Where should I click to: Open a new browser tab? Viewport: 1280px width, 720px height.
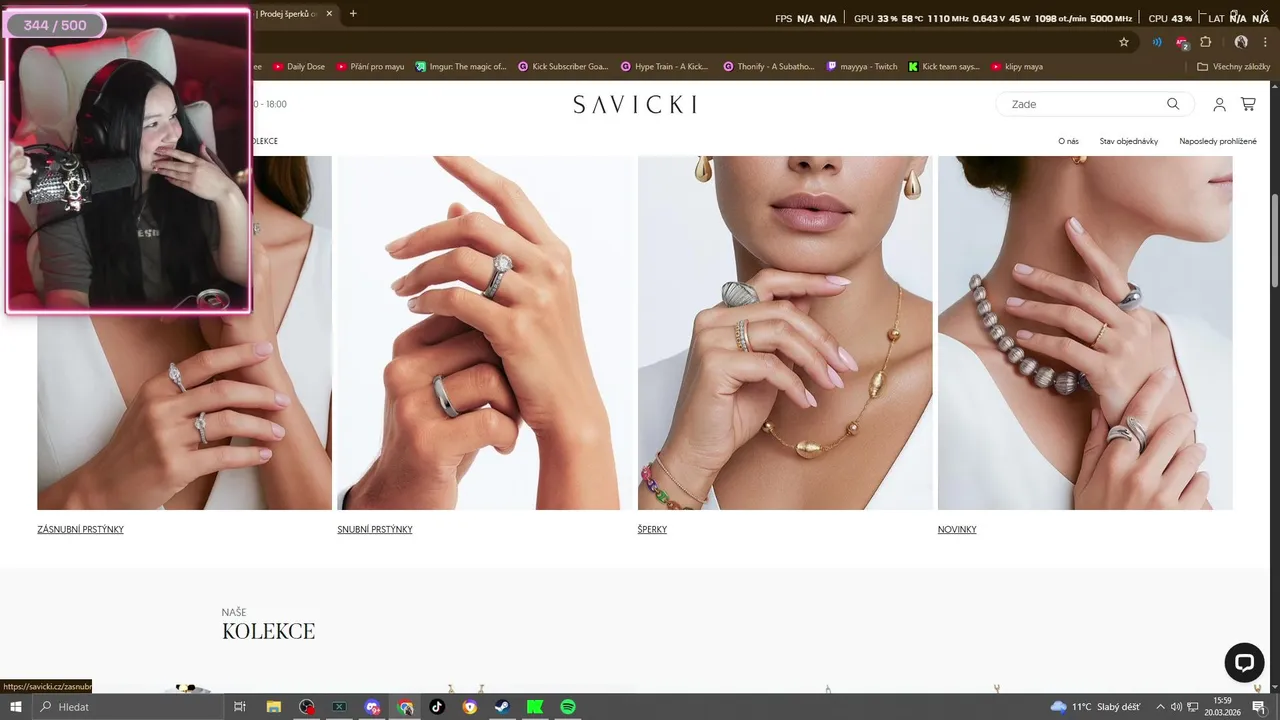353,13
